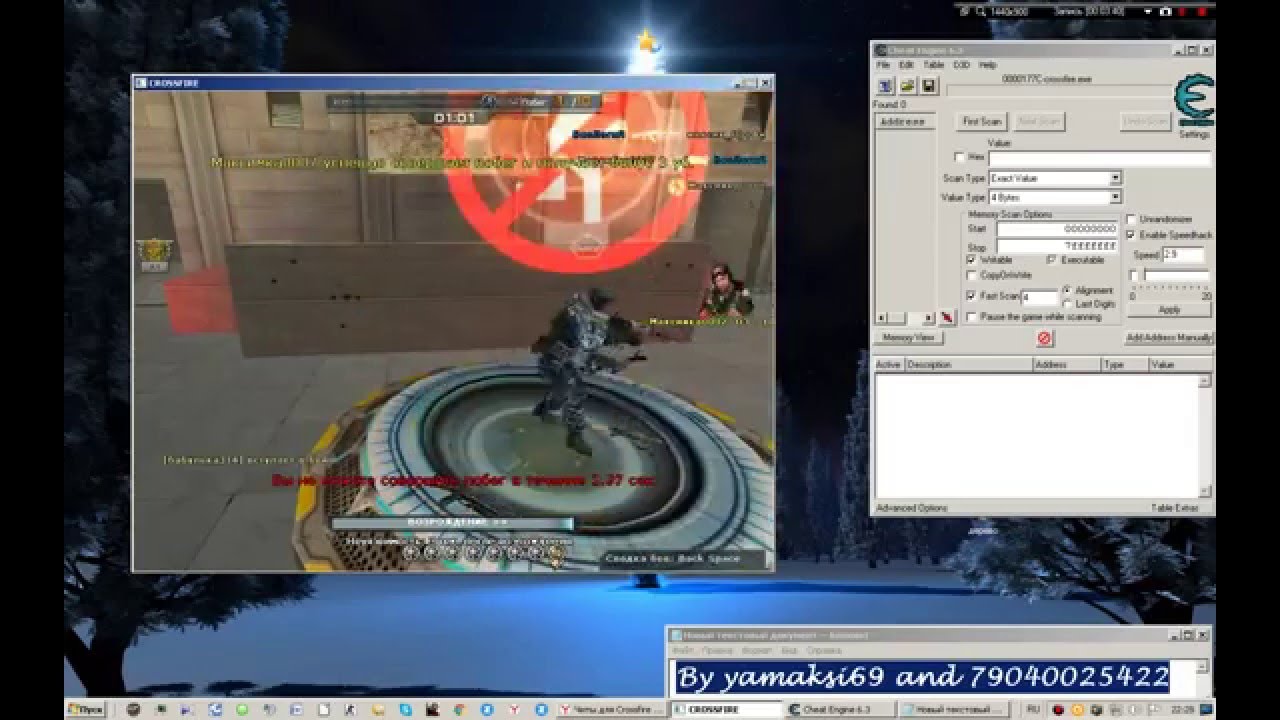This screenshot has height=720, width=1280.
Task: Open the process list icon in Cheat Engine
Action: coord(886,86)
